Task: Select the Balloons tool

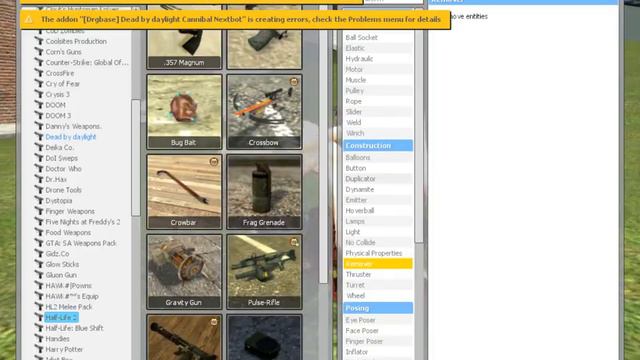Action: [x=378, y=158]
